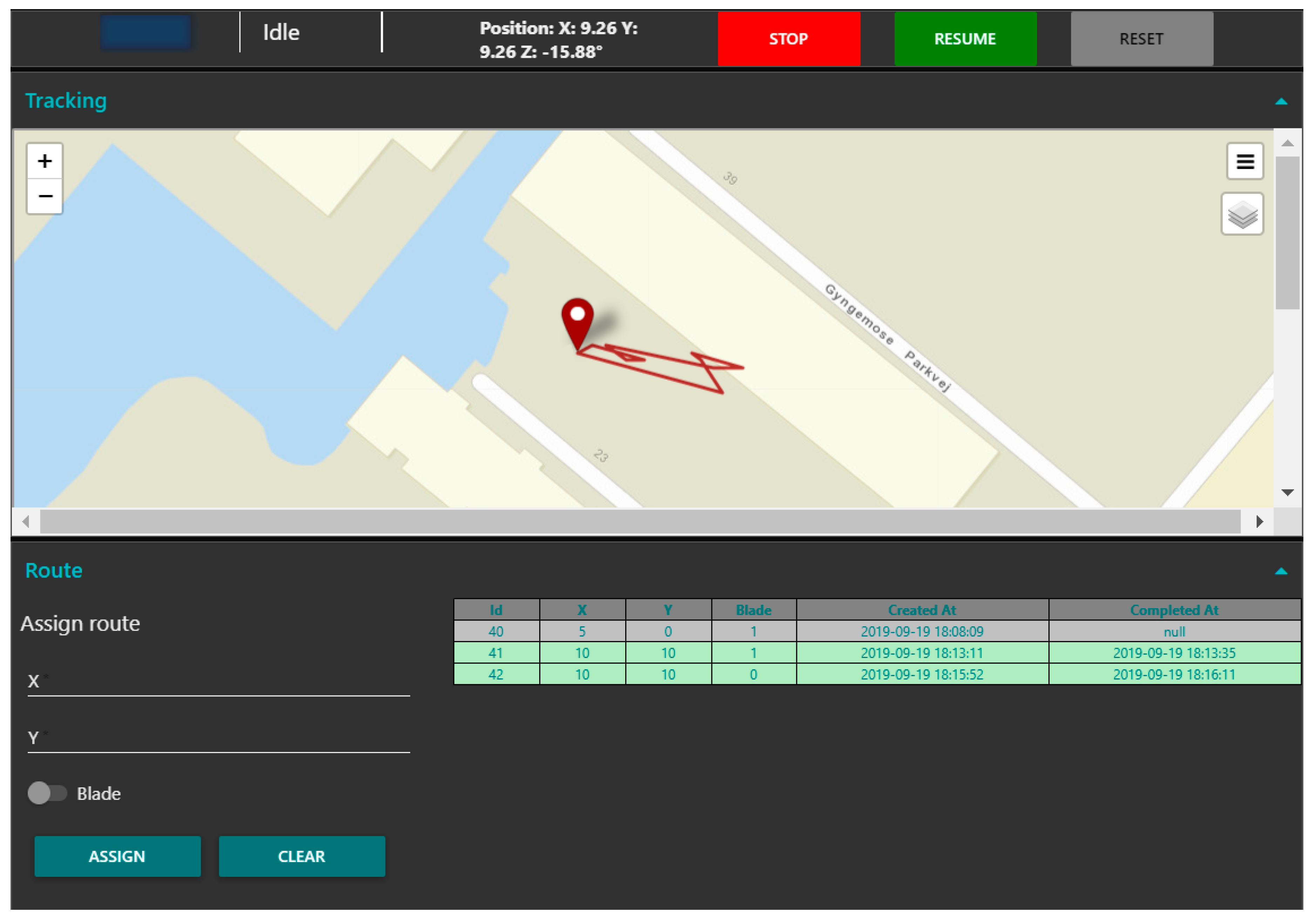Click the grey RESET button
The image size is (1316, 921).
click(1141, 39)
